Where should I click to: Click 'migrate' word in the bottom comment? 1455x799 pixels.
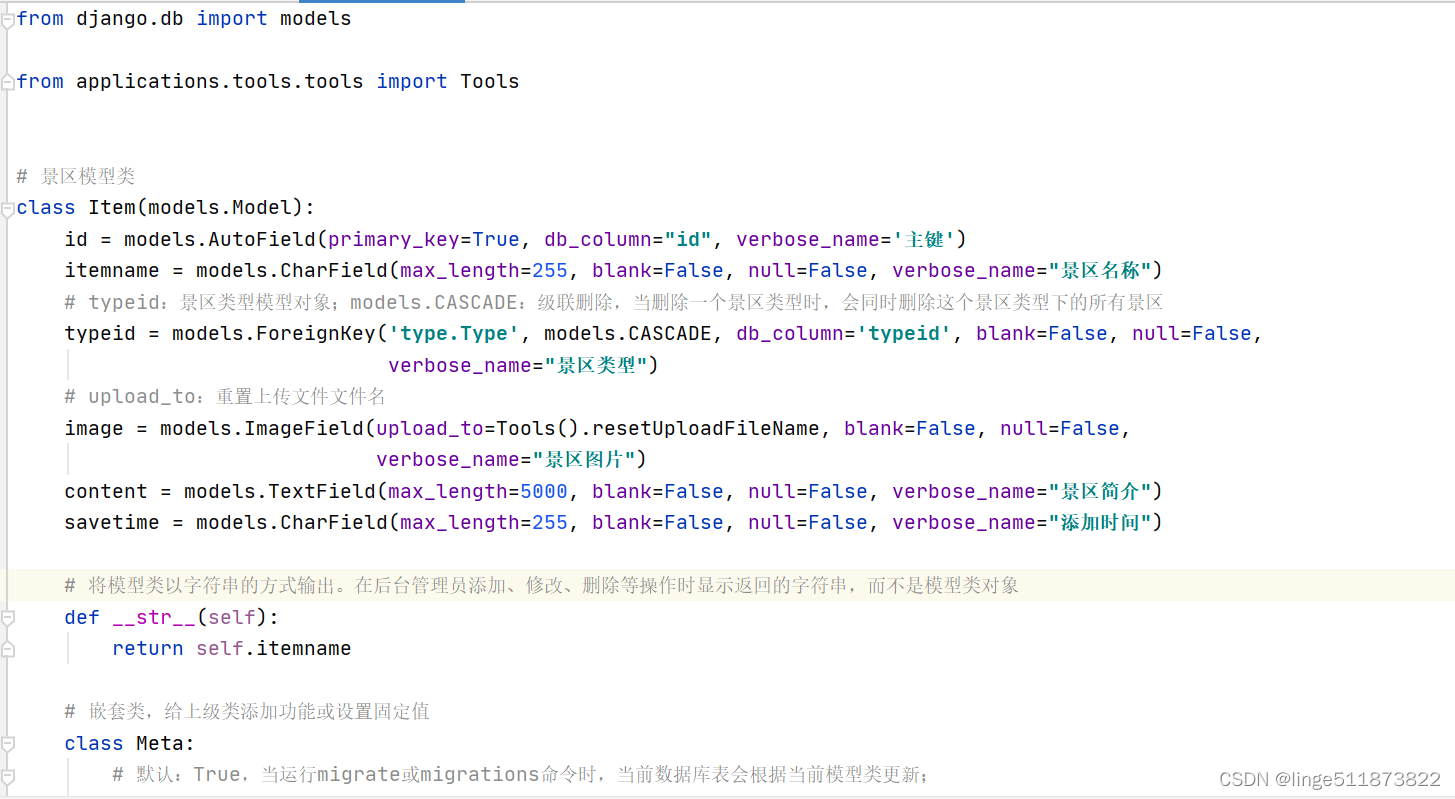tap(358, 775)
